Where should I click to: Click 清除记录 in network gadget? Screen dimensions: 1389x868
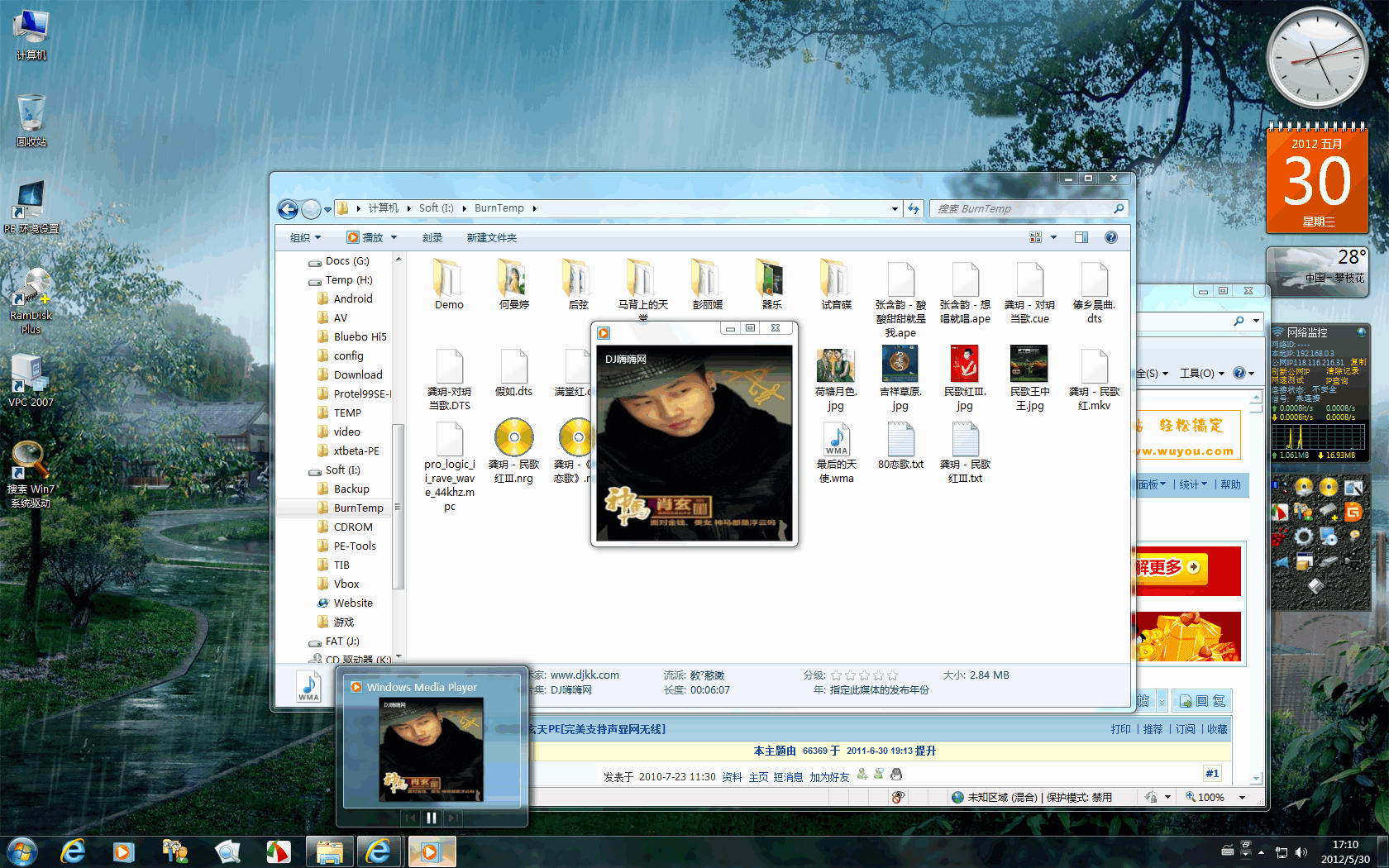pyautogui.click(x=1342, y=371)
